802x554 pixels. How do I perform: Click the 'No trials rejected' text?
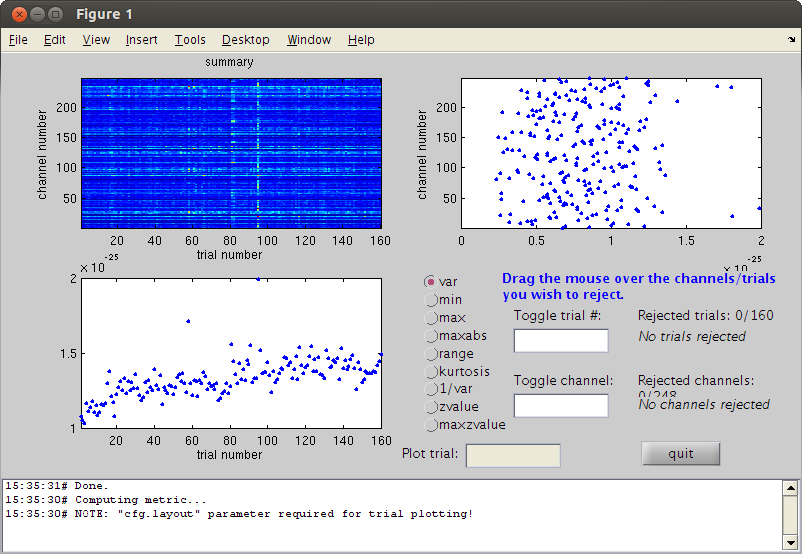(692, 337)
